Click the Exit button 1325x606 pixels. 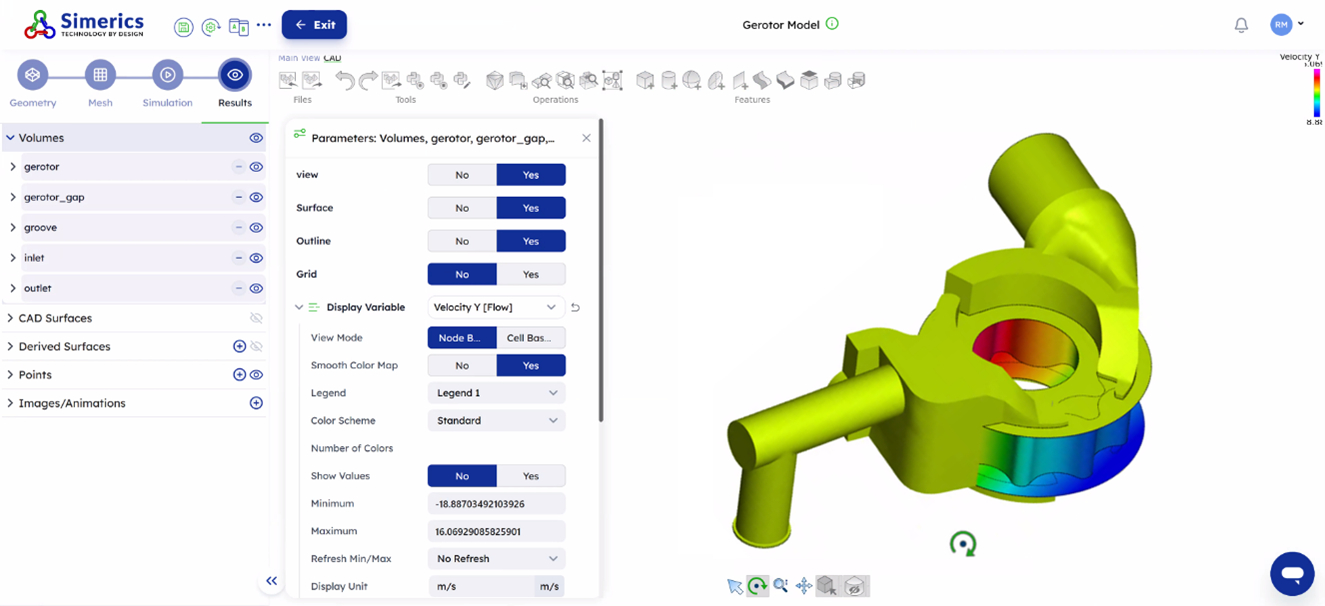[x=314, y=25]
